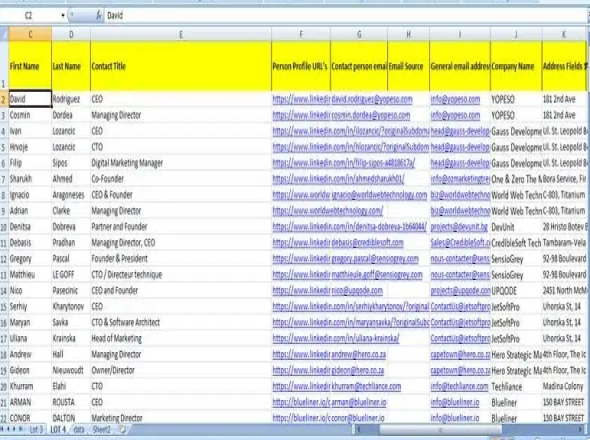The height and width of the screenshot is (440, 590).
Task: Open the filip-sipos LinkedIn profile link
Action: [344, 163]
